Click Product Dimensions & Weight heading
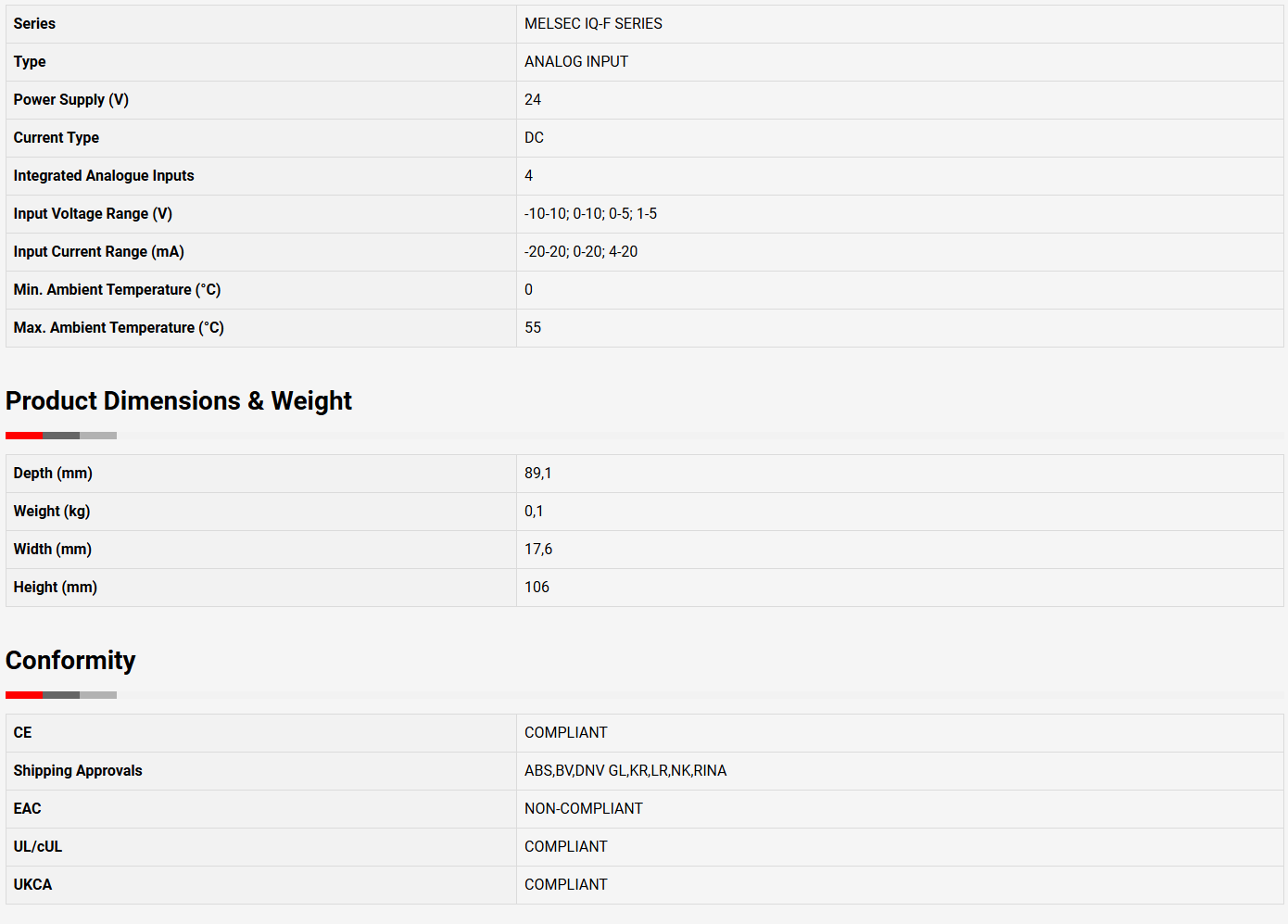 pyautogui.click(x=179, y=401)
